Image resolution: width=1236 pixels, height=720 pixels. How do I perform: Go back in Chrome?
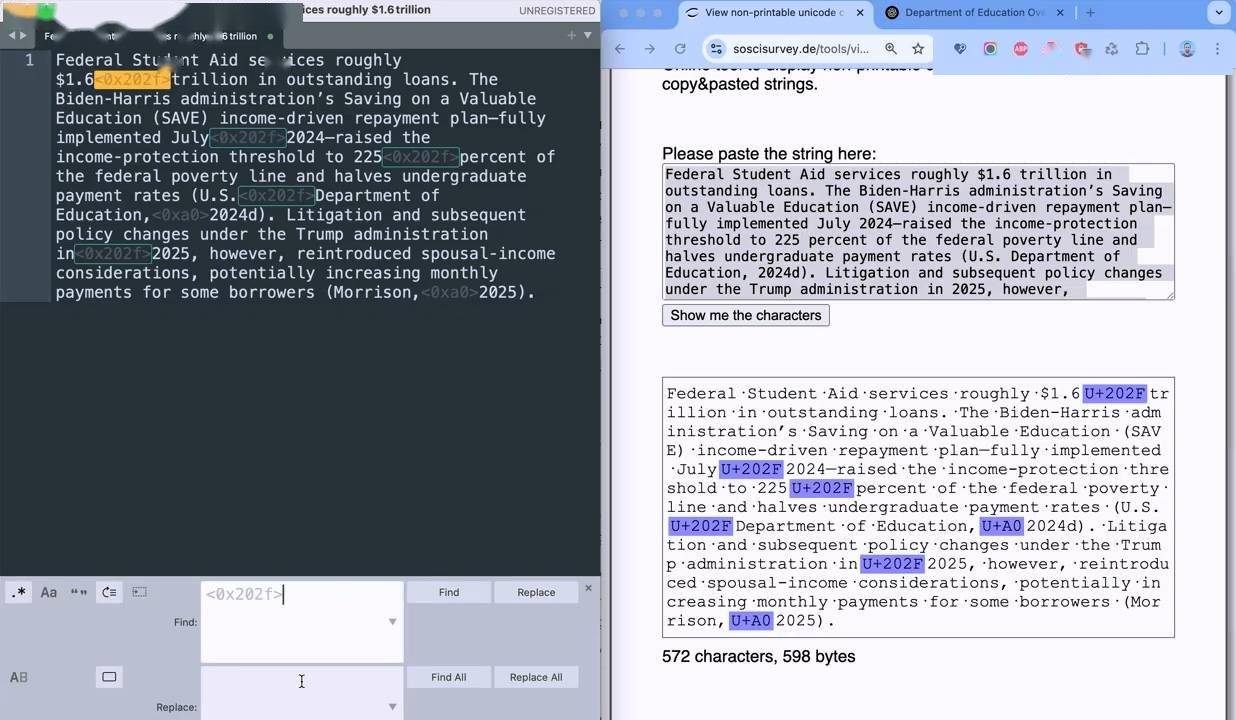[x=620, y=48]
